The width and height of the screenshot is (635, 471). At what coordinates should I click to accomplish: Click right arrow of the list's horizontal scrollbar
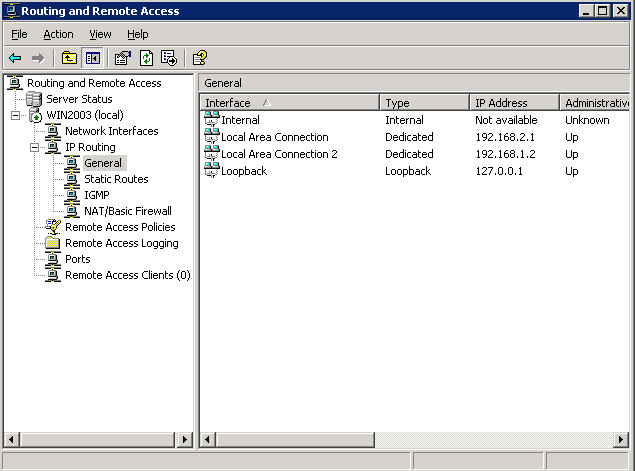point(625,439)
